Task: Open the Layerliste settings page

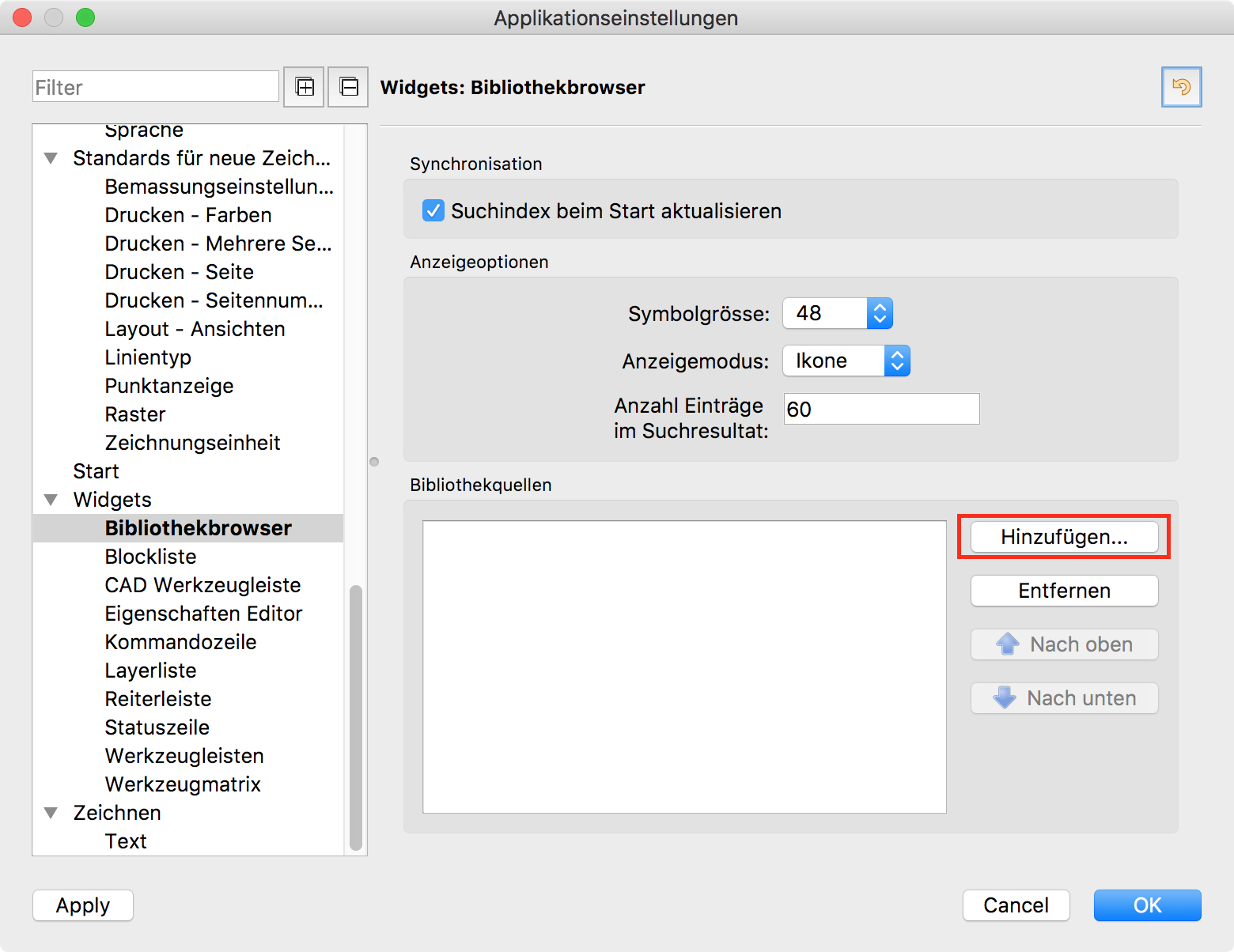Action: (x=150, y=671)
